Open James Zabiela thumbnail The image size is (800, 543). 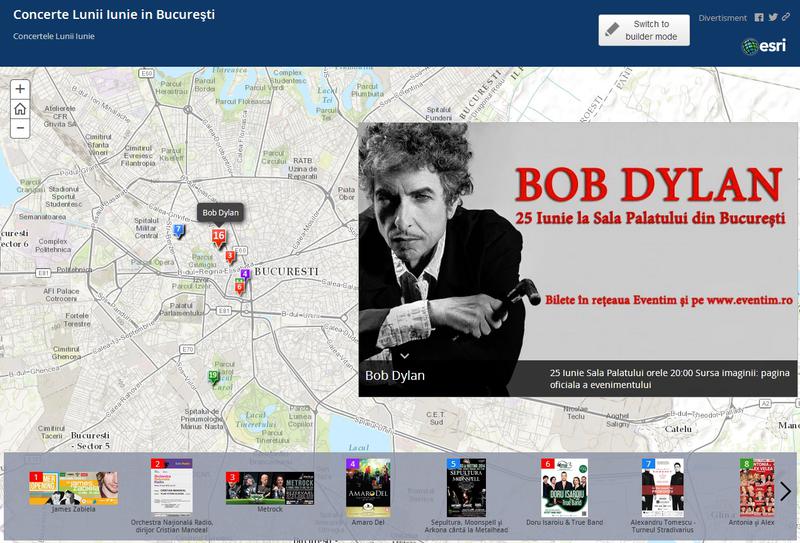(73, 488)
